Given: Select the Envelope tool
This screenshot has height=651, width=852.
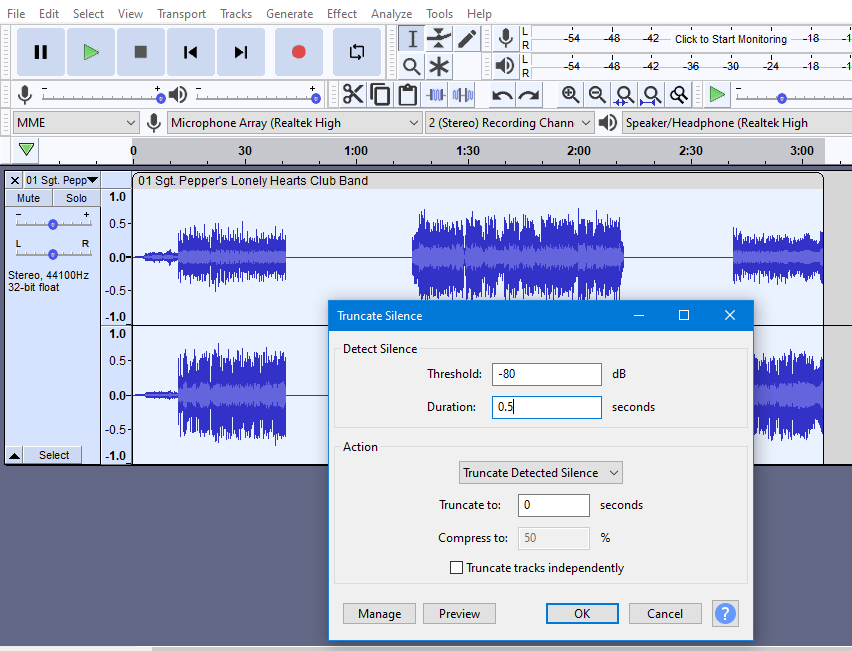Looking at the screenshot, I should point(438,39).
